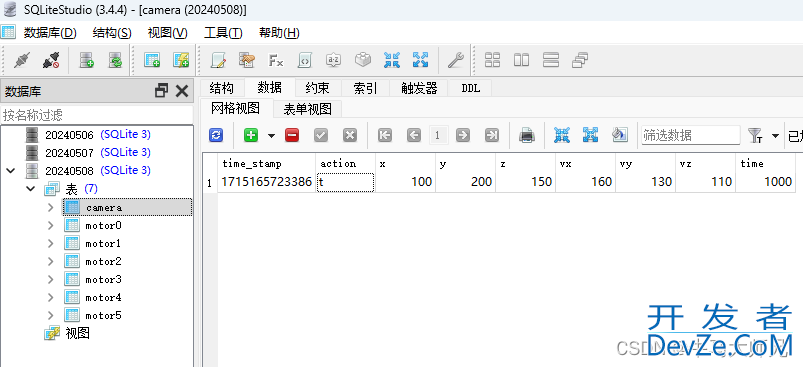Open the 视图(V) menu
Screen dimensions: 803x367
pyautogui.click(x=167, y=33)
